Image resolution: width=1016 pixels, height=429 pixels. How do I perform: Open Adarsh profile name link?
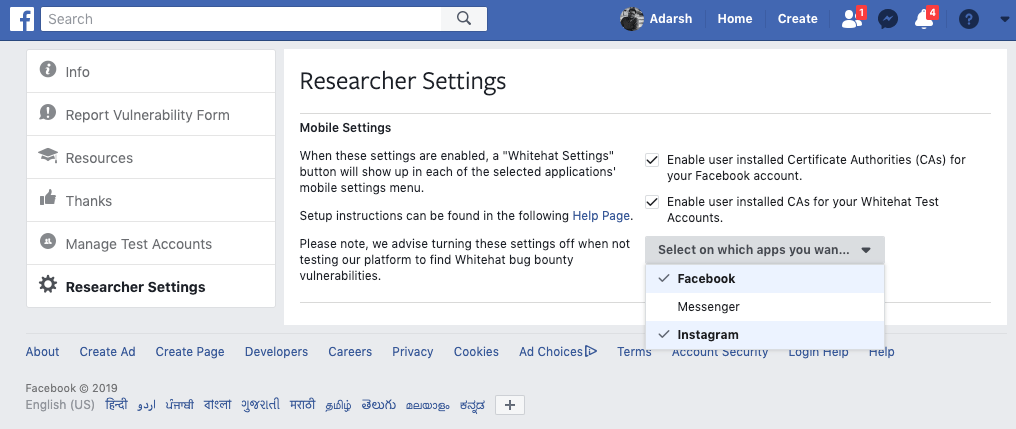pos(671,19)
